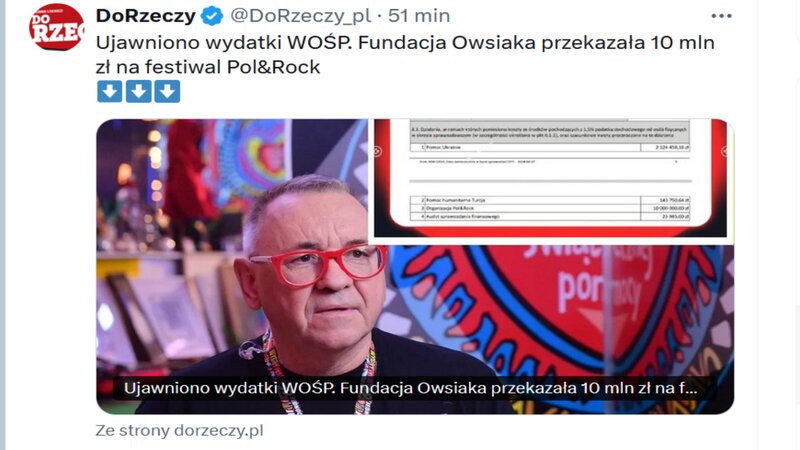Screen dimensions: 800x450
Task: Click the Organizacja Pol&Rock table row
Action: point(550,208)
